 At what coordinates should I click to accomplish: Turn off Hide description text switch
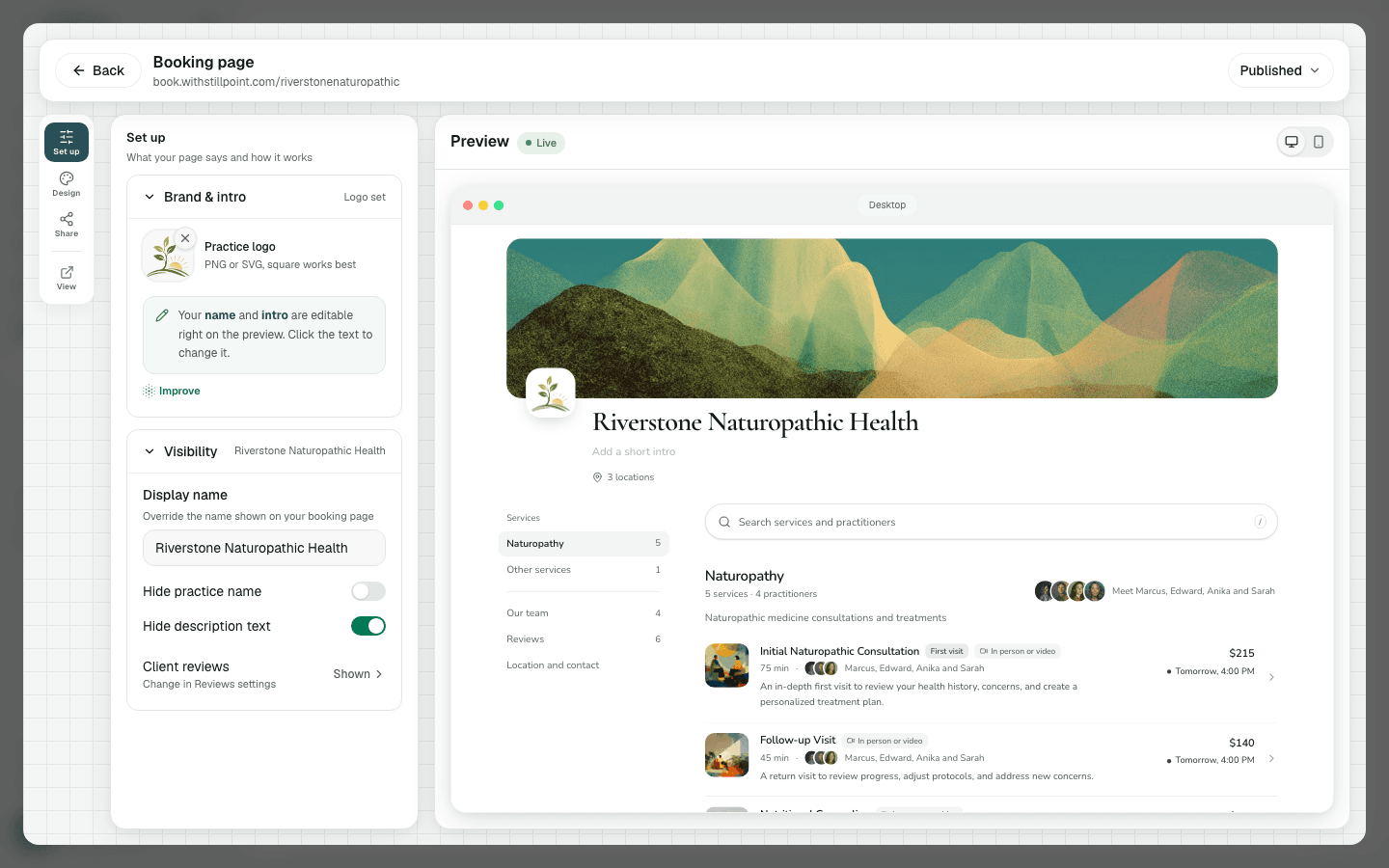[368, 626]
